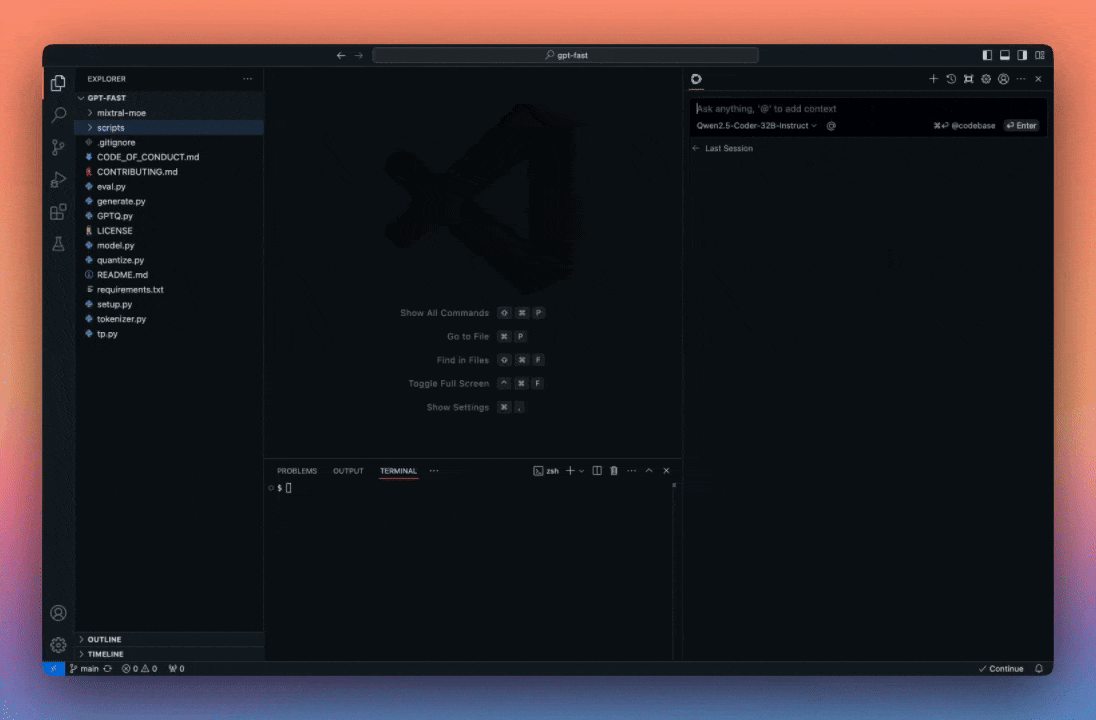This screenshot has width=1096, height=720.
Task: Switch to the PROBLEMS tab
Action: 297,471
